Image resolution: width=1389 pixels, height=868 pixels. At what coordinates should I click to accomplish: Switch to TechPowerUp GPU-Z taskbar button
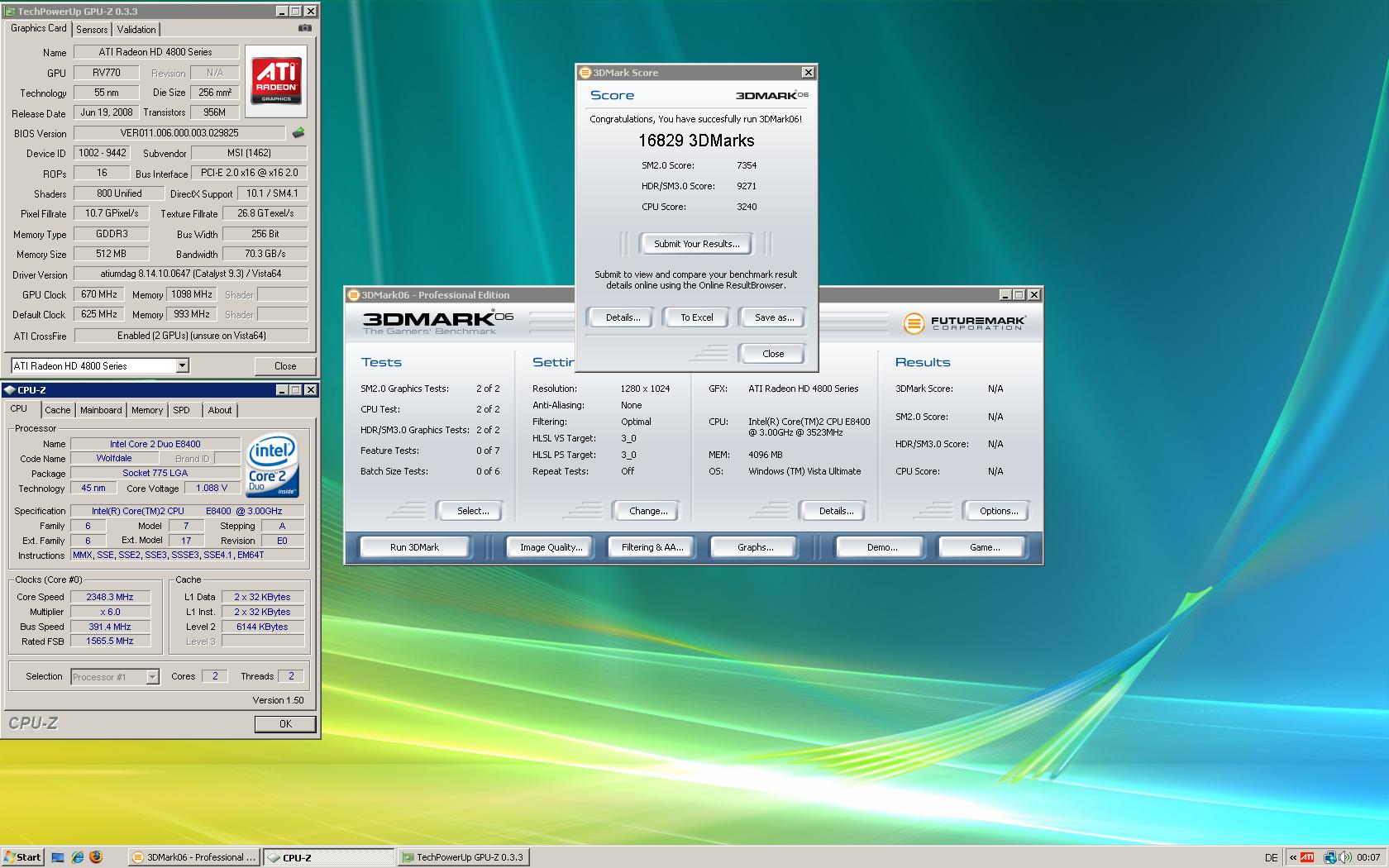[x=463, y=857]
